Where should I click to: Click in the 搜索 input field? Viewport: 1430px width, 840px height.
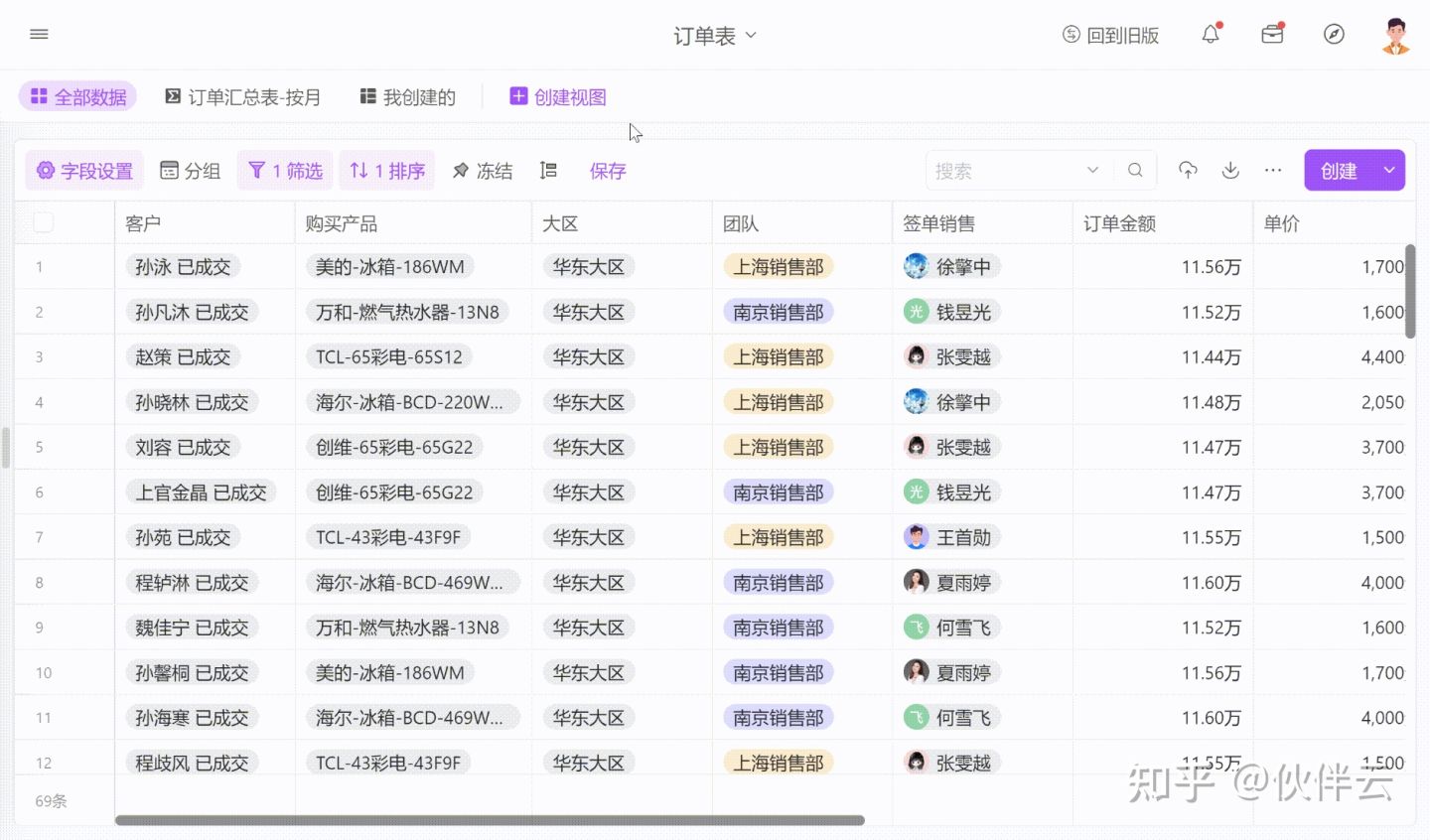(x=1003, y=171)
